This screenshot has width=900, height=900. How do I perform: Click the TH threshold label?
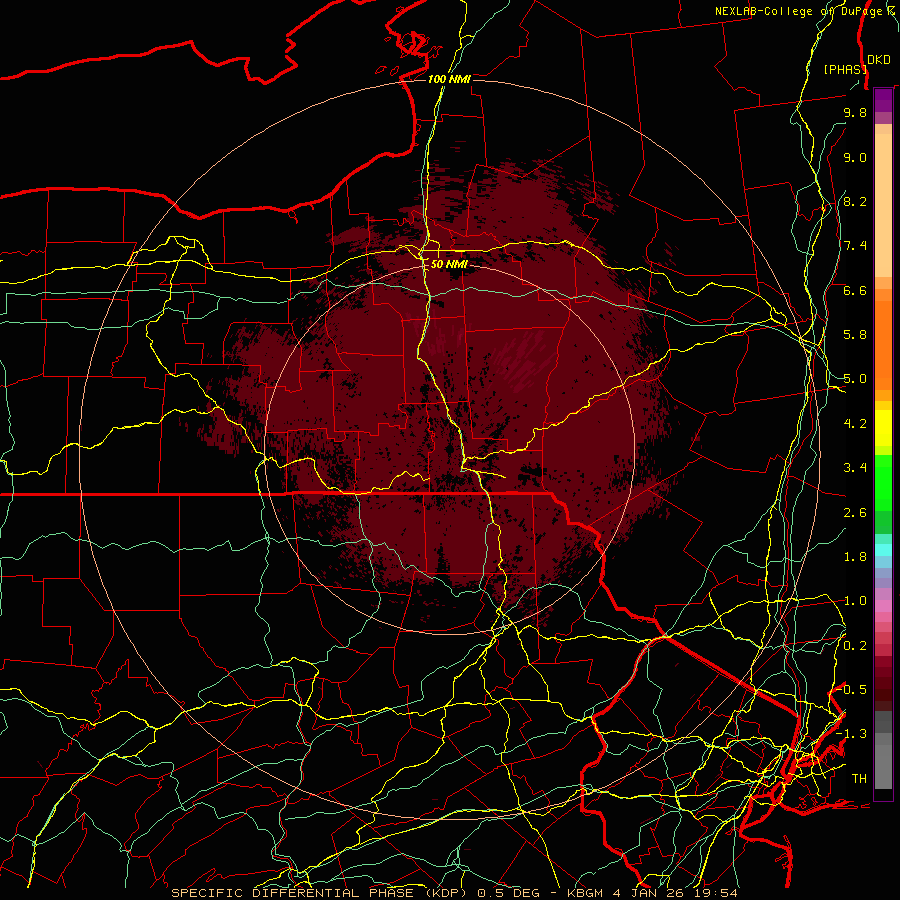coord(859,779)
